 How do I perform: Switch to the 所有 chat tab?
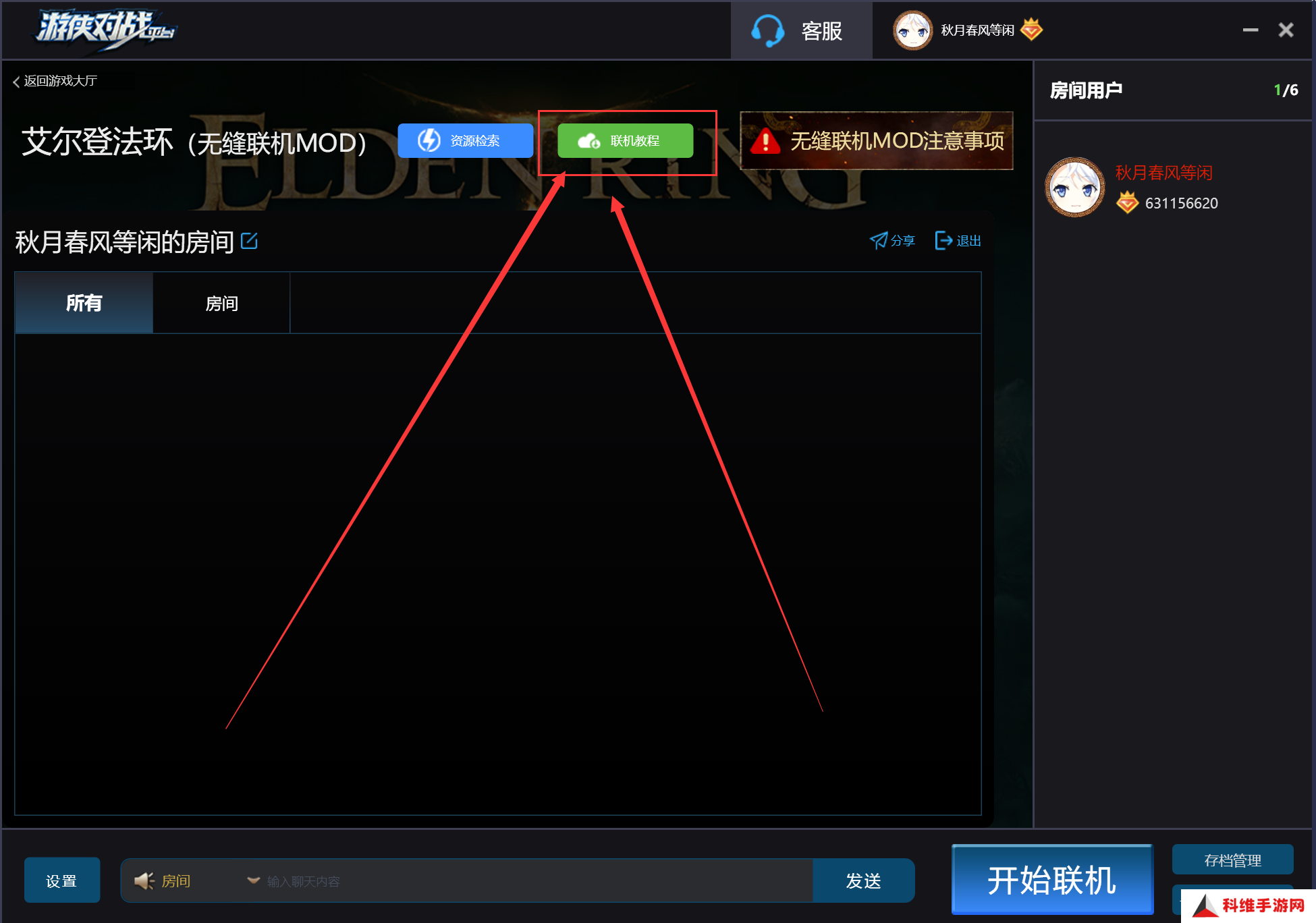tap(84, 303)
